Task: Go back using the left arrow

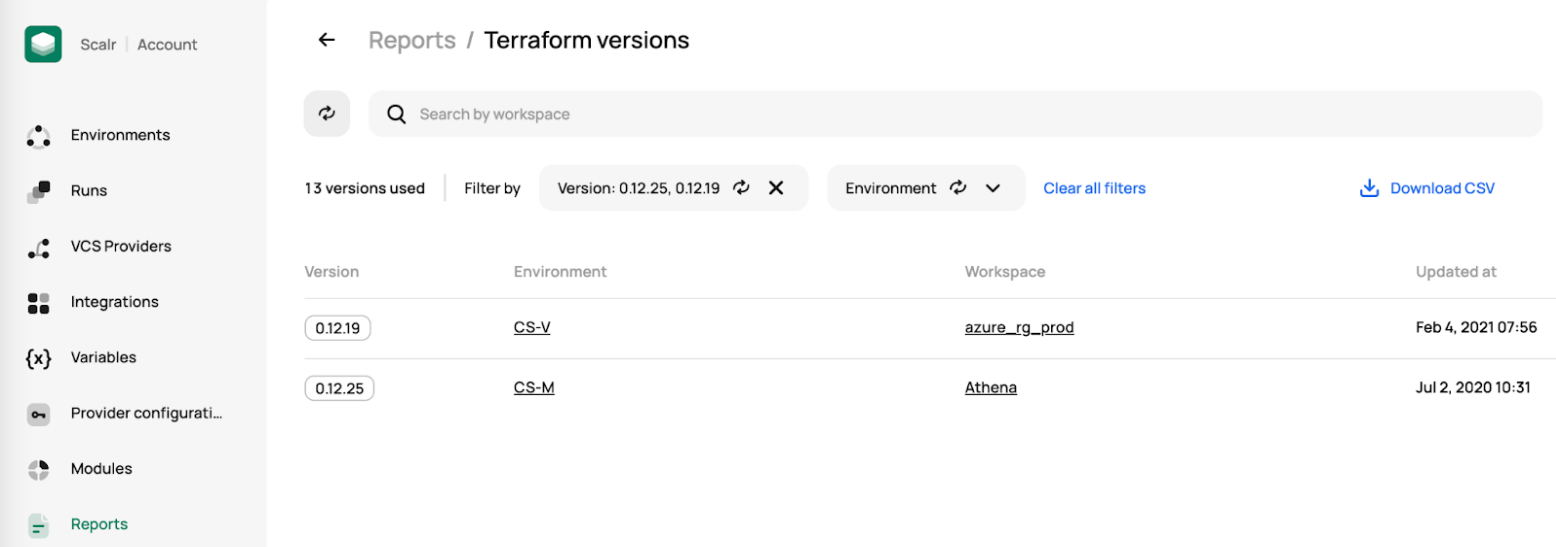Action: click(x=326, y=40)
